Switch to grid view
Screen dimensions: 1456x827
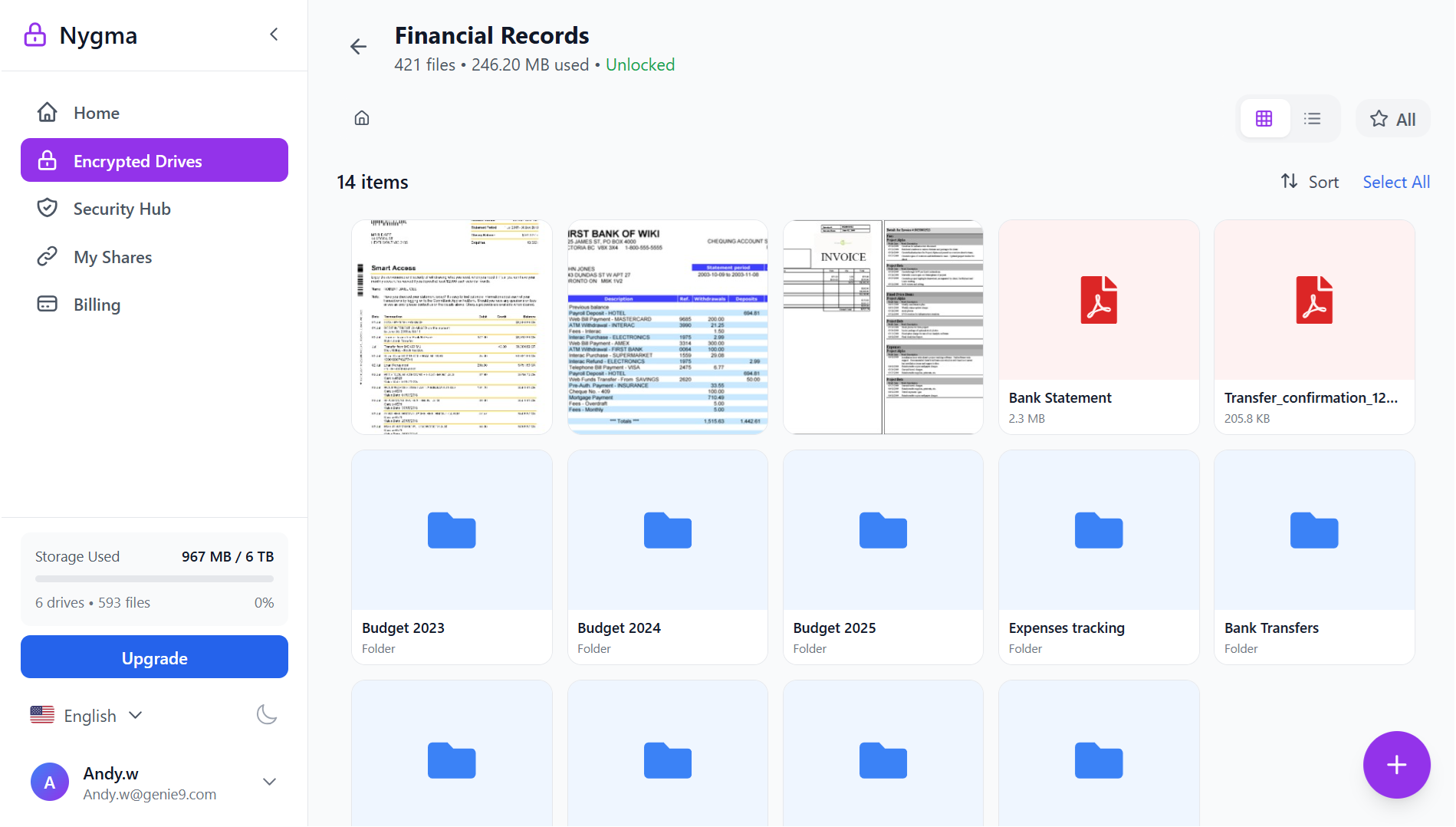click(x=1264, y=118)
